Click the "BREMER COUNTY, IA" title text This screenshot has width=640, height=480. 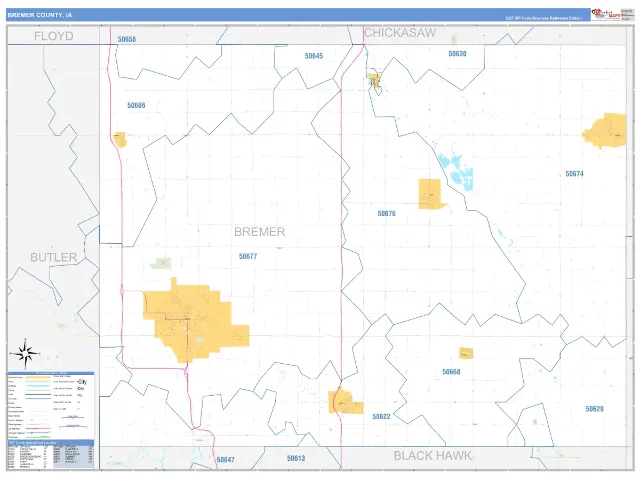click(40, 15)
